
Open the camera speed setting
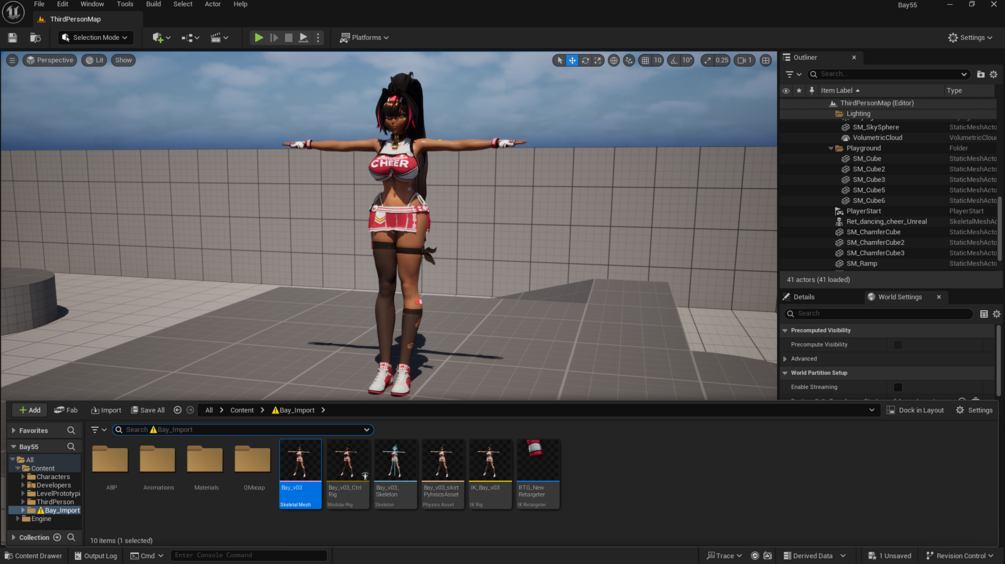(x=744, y=60)
